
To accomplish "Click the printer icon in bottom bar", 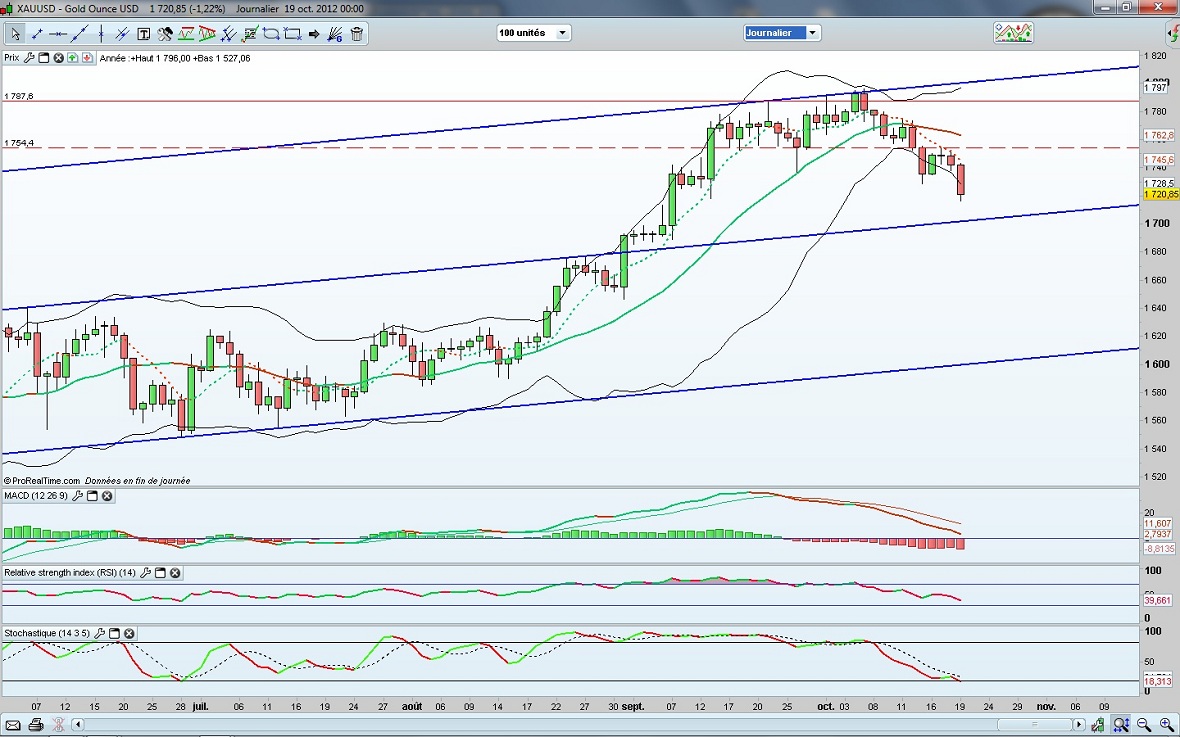I will point(36,724).
